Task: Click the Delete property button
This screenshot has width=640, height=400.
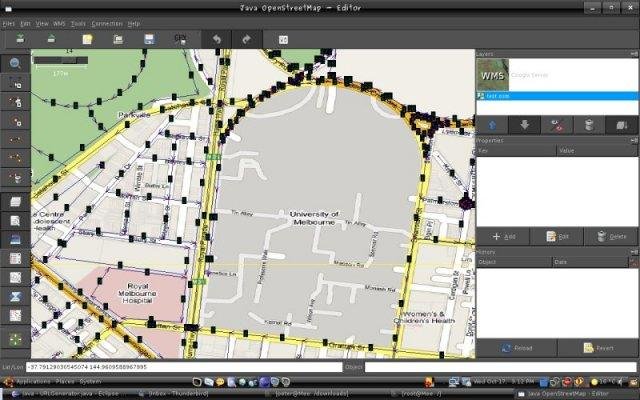Action: [x=611, y=236]
